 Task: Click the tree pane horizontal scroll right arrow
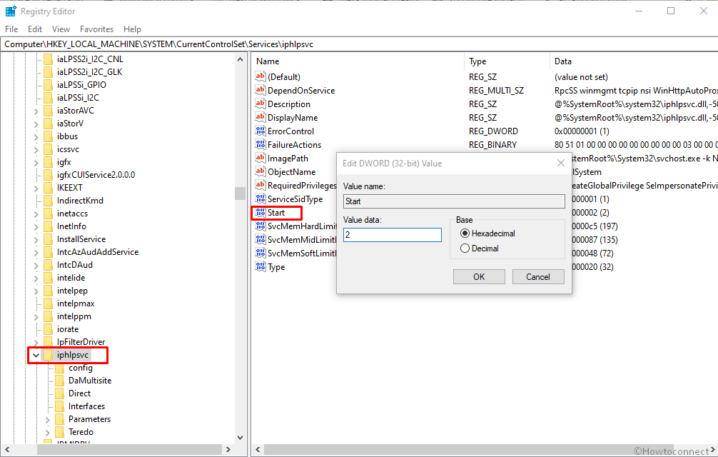pyautogui.click(x=228, y=450)
